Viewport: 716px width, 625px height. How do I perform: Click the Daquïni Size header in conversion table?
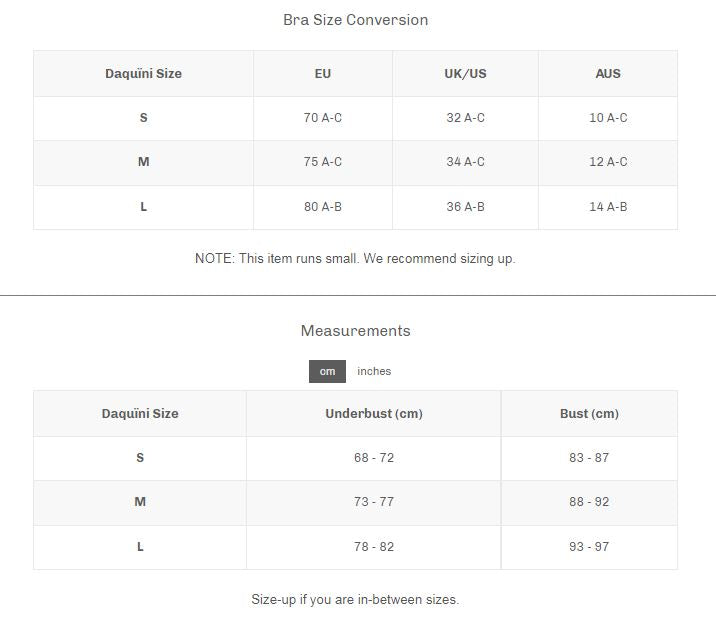(143, 74)
